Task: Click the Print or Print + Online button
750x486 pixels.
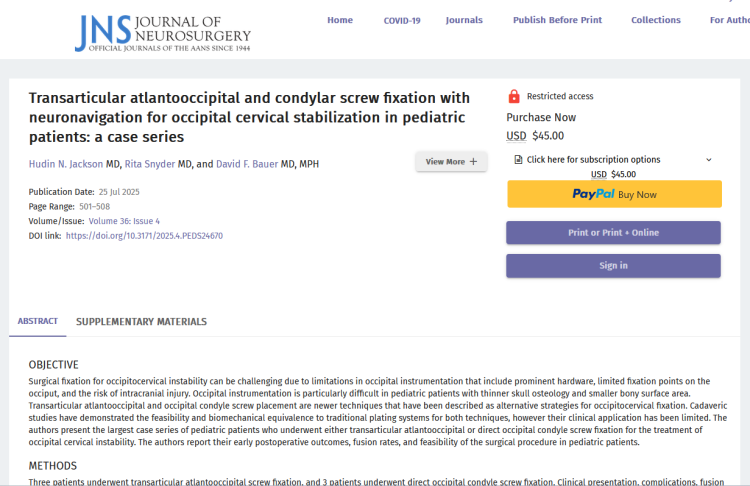Action: (x=613, y=232)
